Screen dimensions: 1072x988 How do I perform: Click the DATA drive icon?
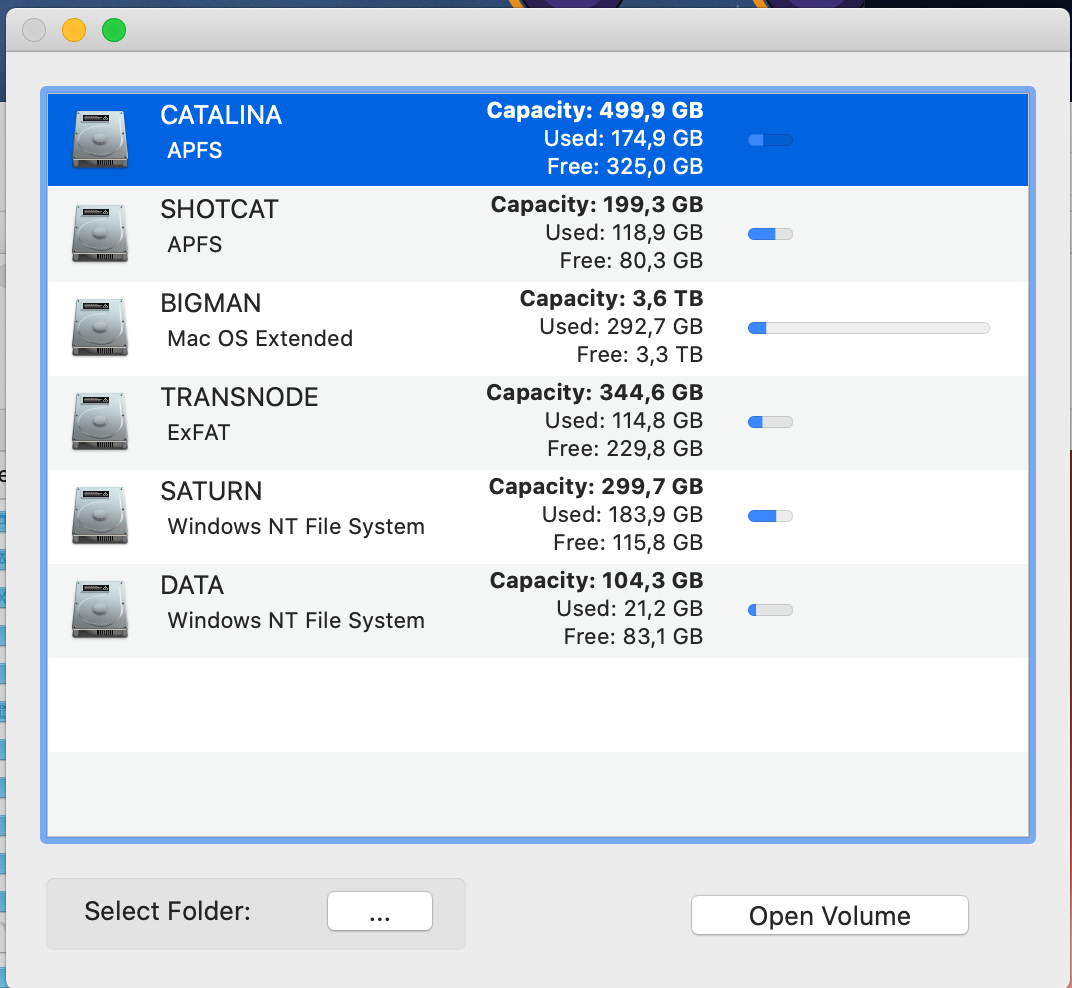click(x=100, y=609)
